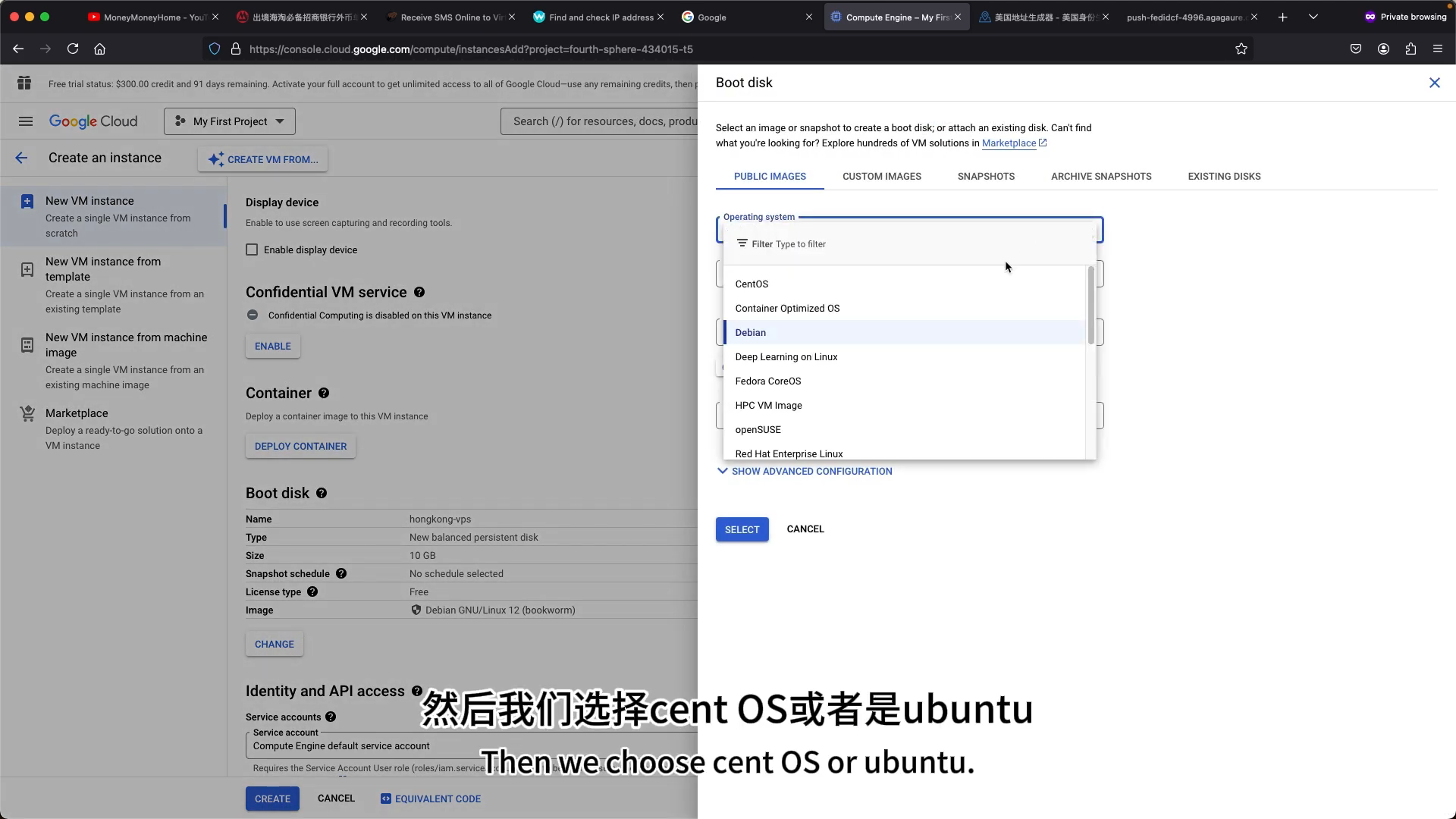Enable Confidential VM service
Viewport: 1456px width, 819px height.
pos(273,346)
